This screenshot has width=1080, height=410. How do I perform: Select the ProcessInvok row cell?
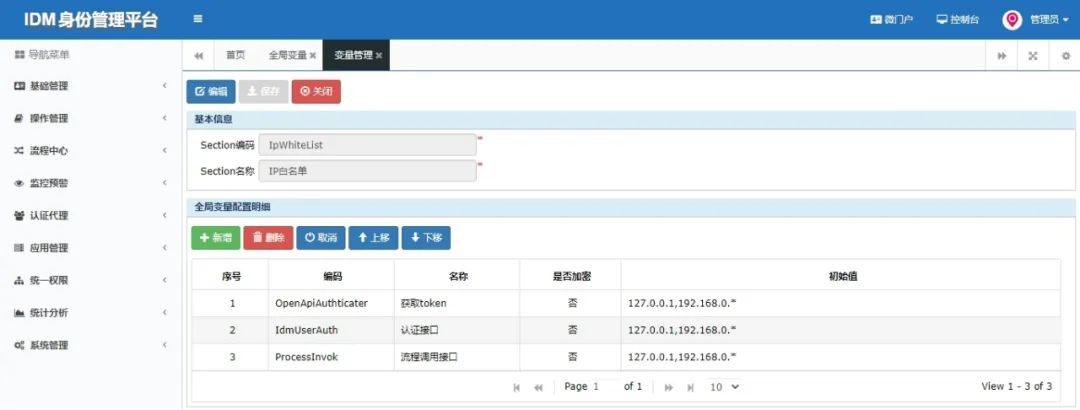tap(331, 357)
